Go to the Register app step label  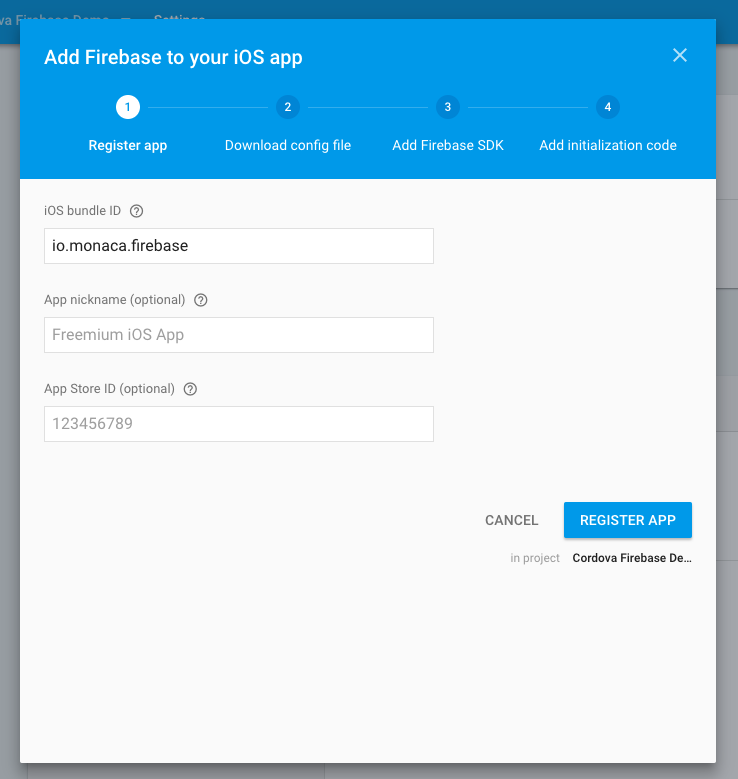(x=128, y=145)
